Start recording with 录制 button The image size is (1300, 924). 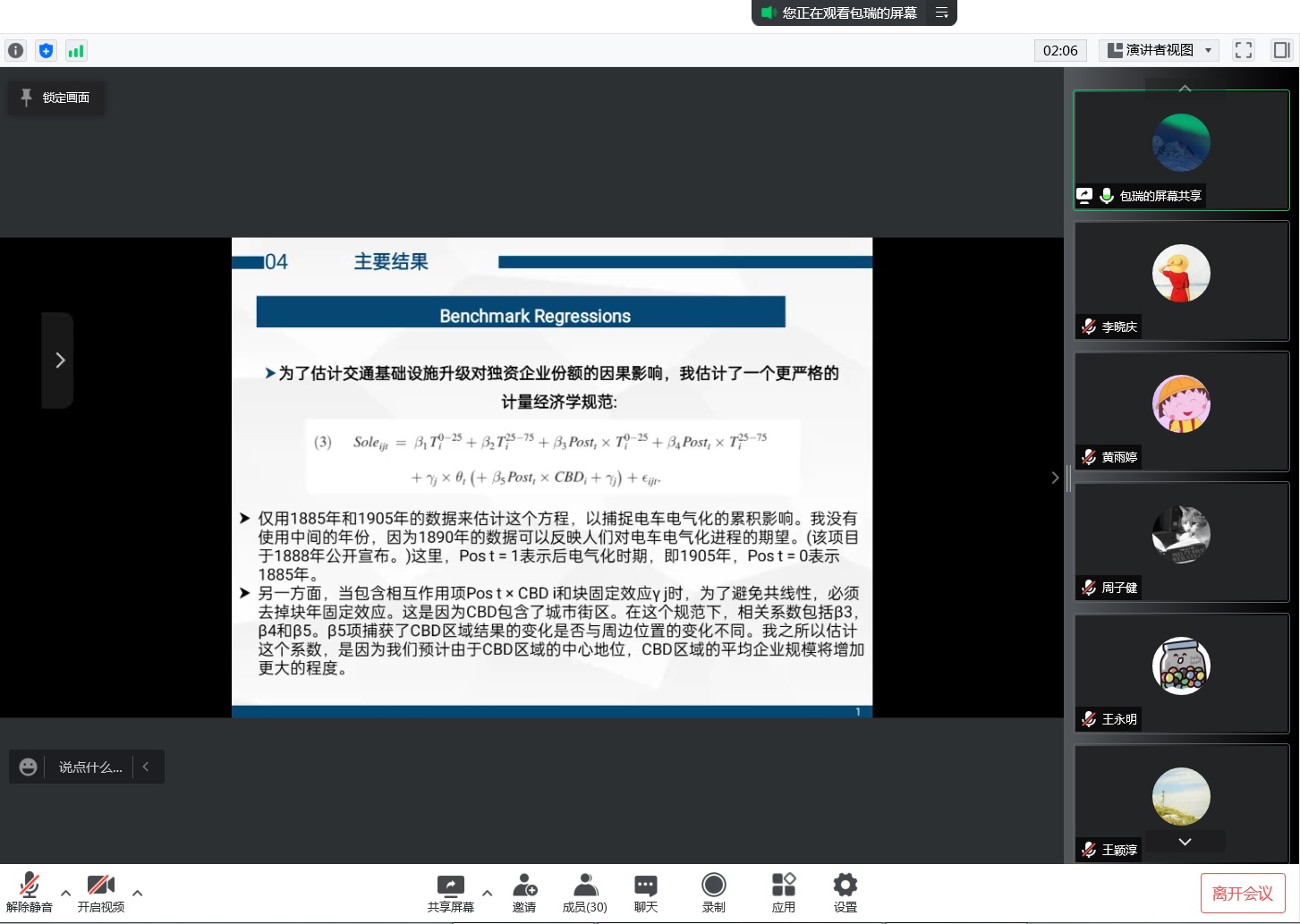click(x=713, y=893)
